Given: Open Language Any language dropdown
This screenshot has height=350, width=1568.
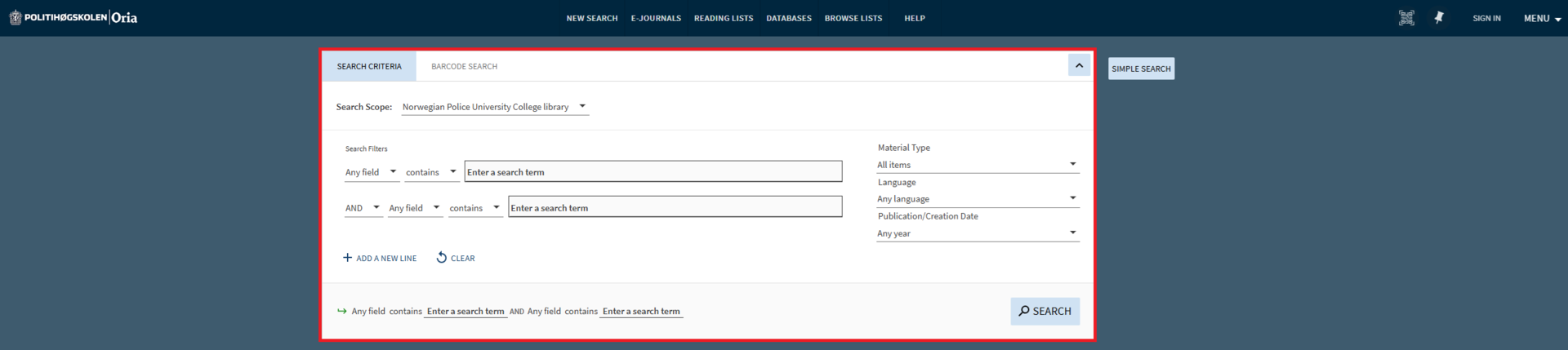Looking at the screenshot, I should [x=978, y=199].
